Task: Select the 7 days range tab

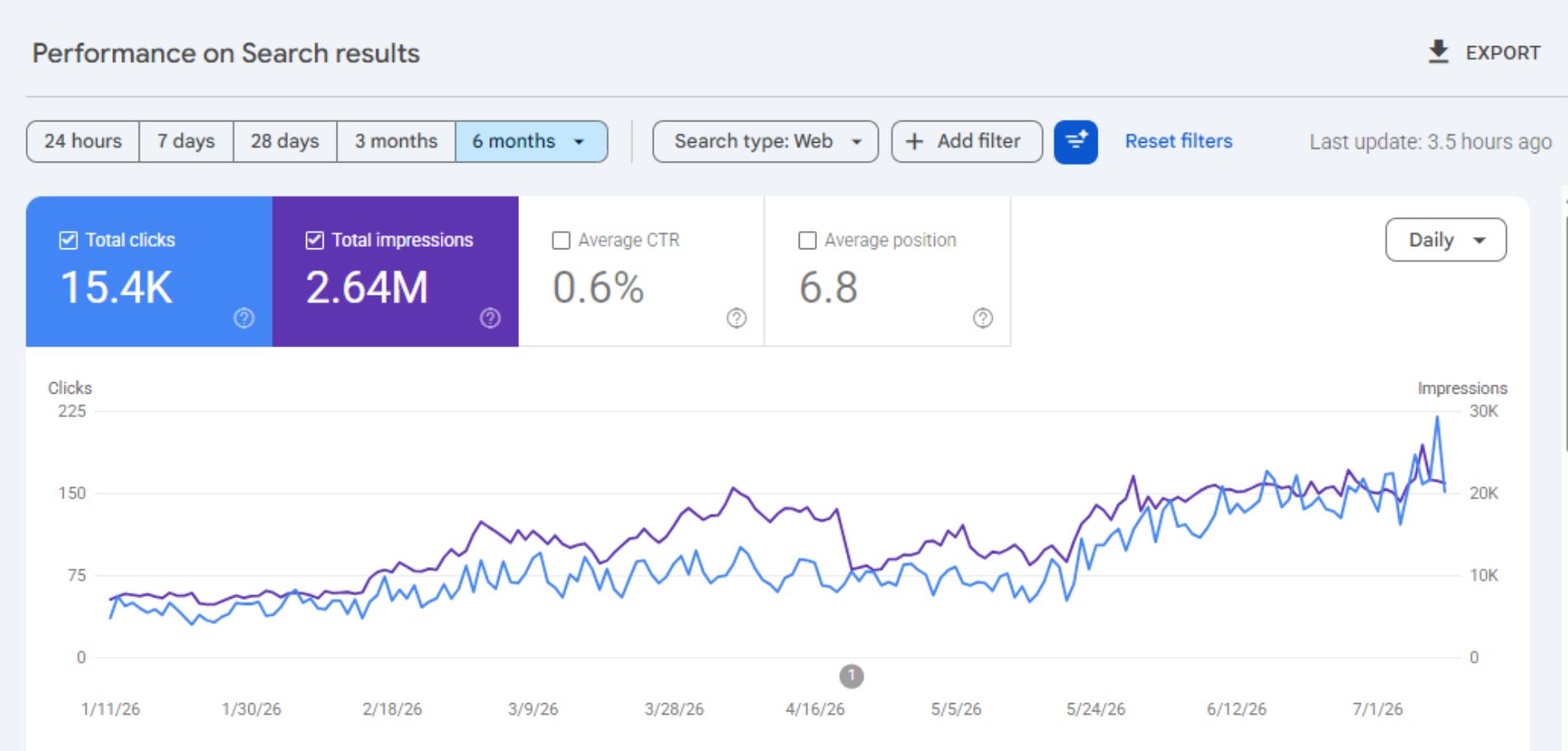Action: tap(186, 142)
